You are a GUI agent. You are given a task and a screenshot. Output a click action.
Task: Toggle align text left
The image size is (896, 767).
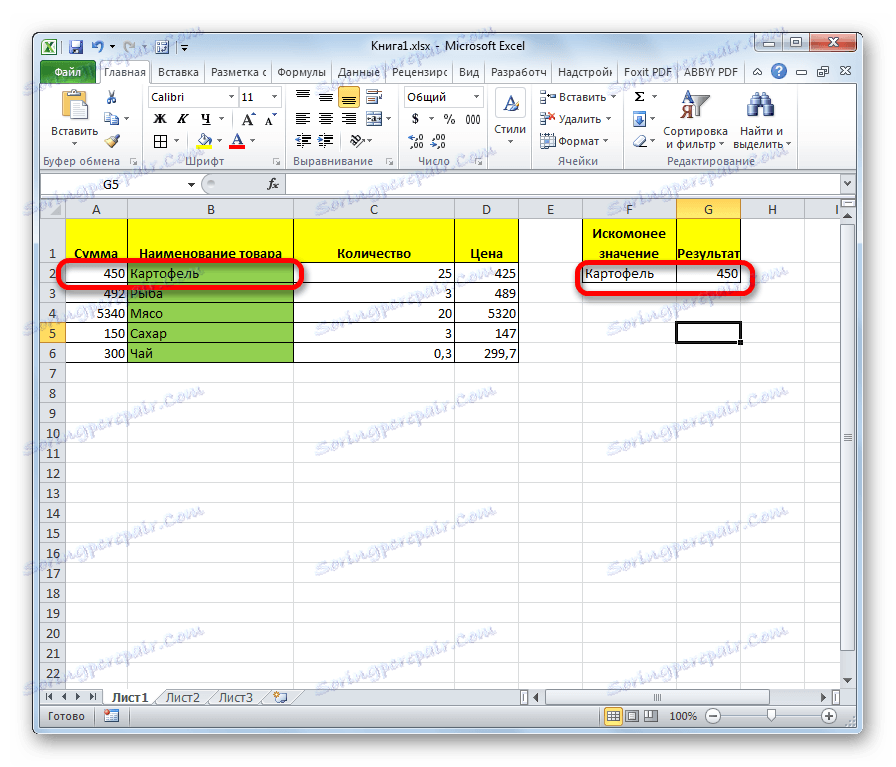point(303,119)
